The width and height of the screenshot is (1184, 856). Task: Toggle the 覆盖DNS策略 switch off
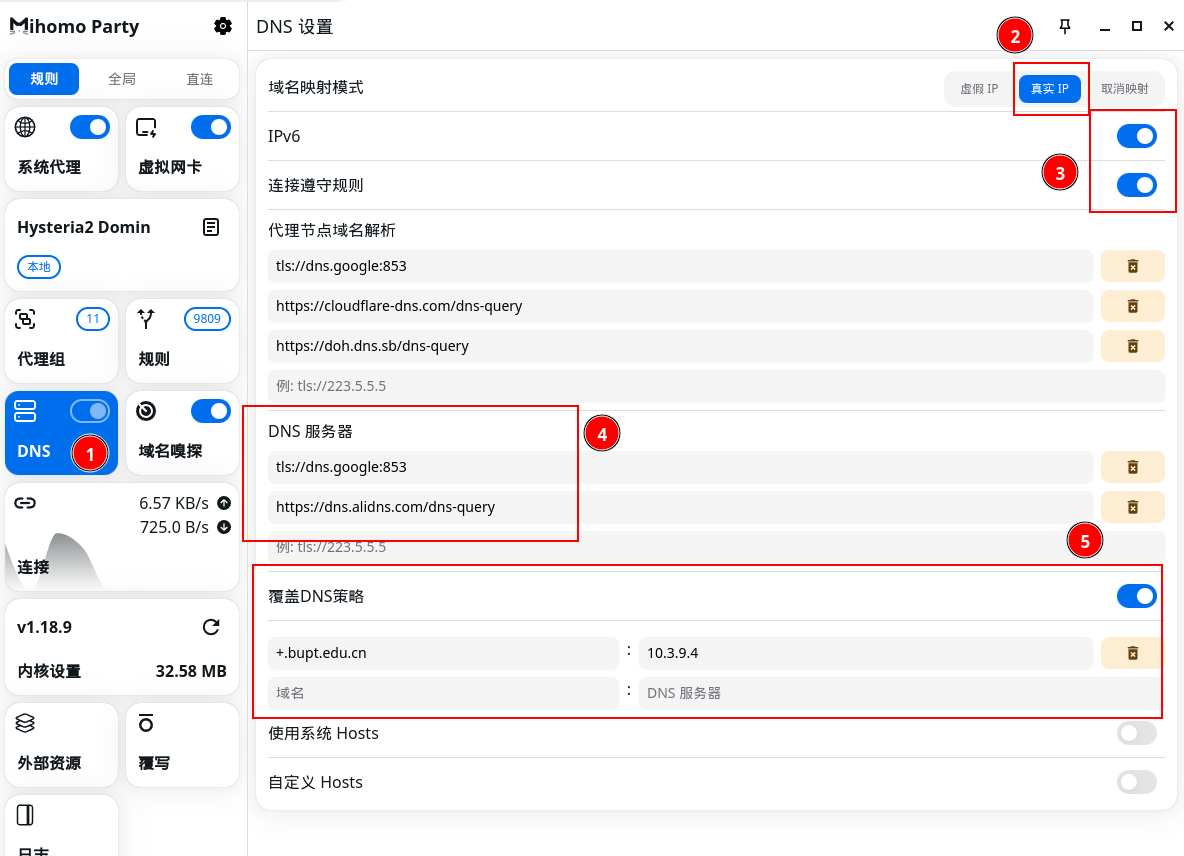coord(1136,597)
